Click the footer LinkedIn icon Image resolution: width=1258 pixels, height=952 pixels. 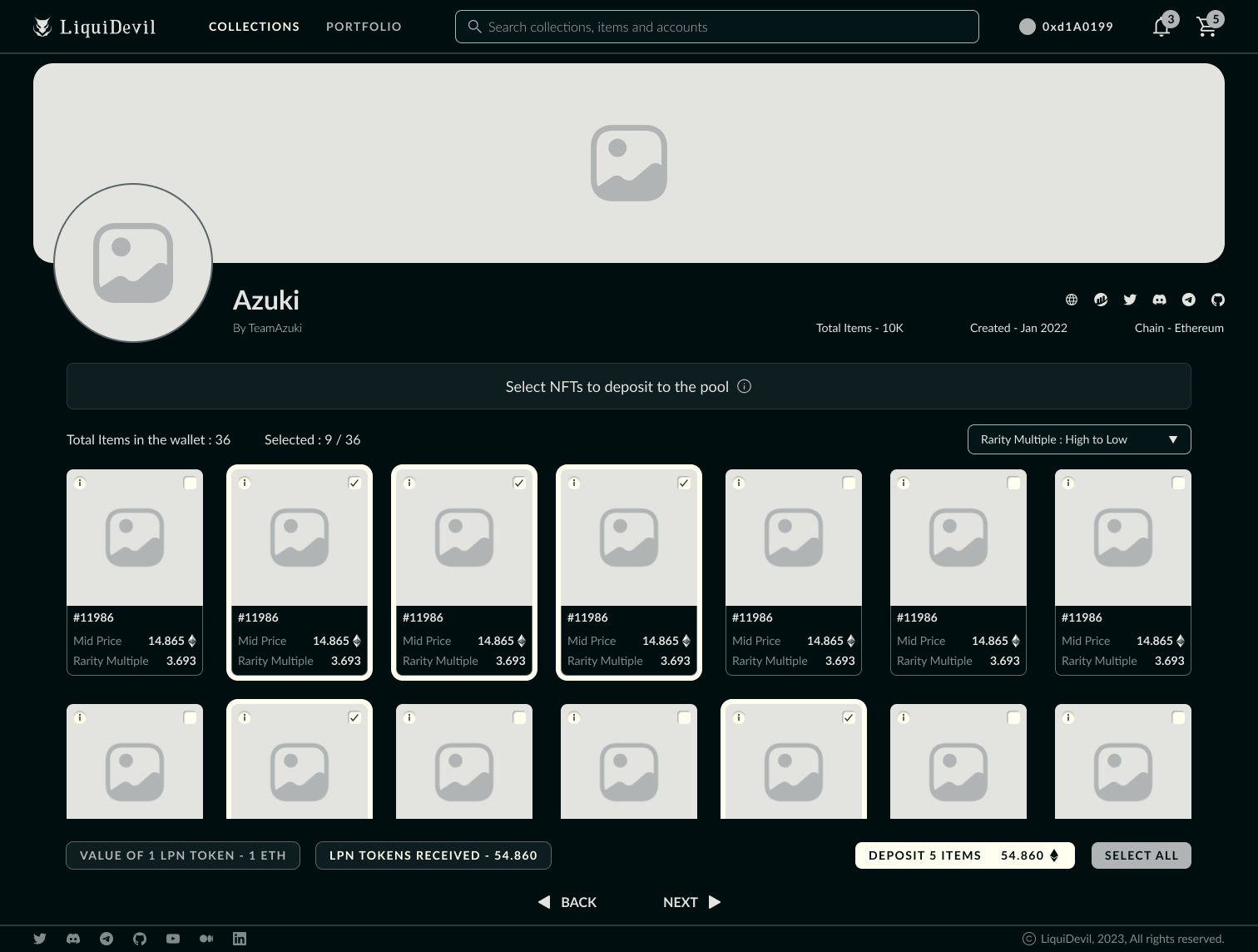pos(240,939)
